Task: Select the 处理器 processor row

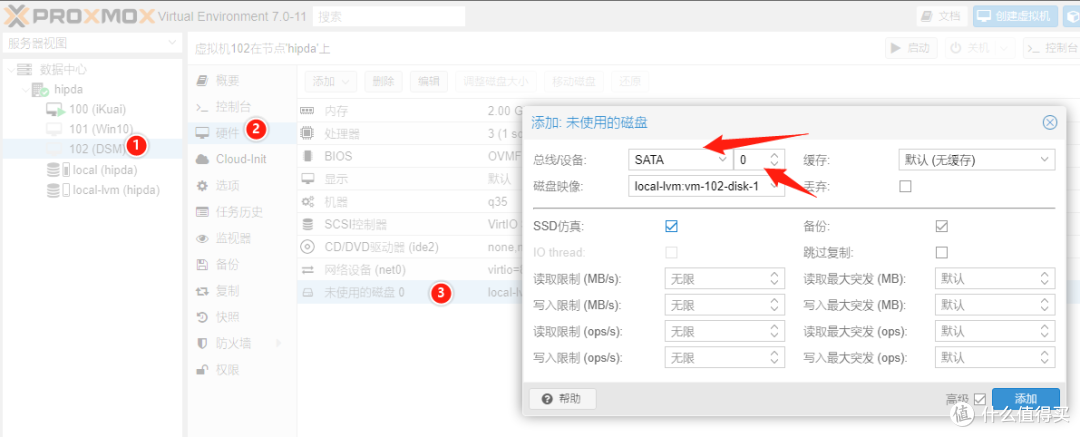Action: 410,133
